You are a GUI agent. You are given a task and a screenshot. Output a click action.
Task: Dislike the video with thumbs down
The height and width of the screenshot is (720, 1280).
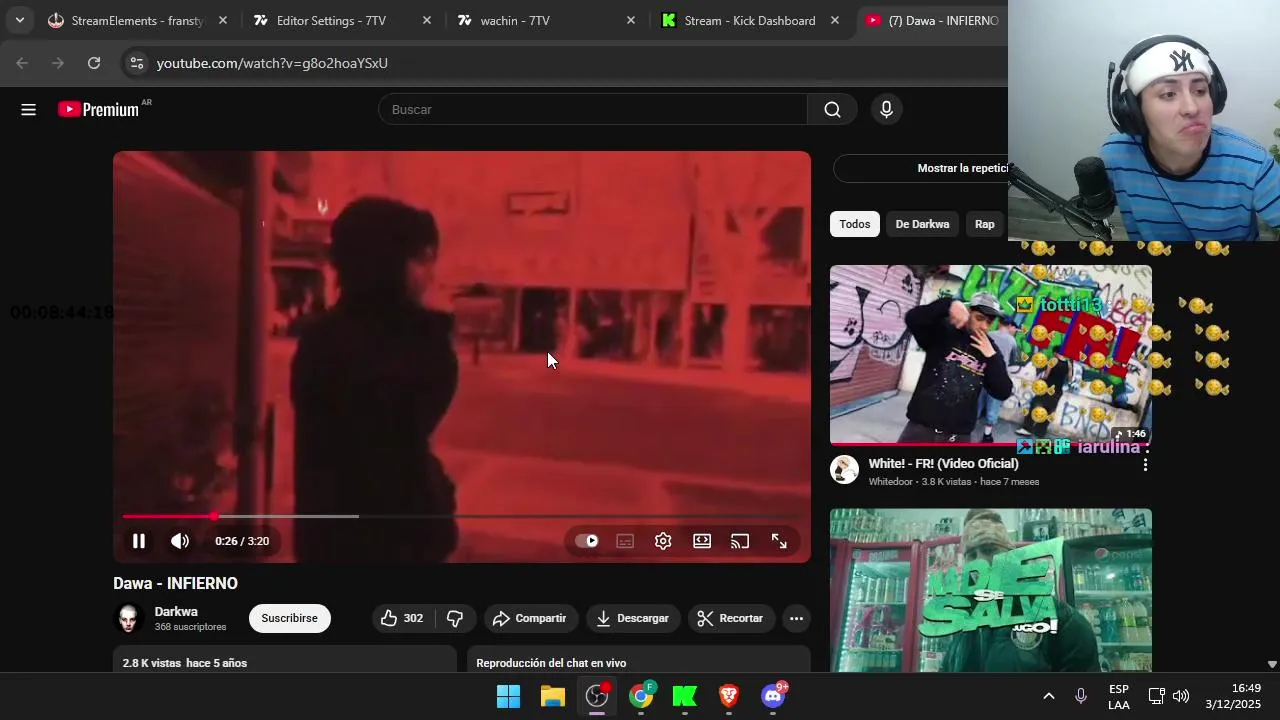point(455,618)
